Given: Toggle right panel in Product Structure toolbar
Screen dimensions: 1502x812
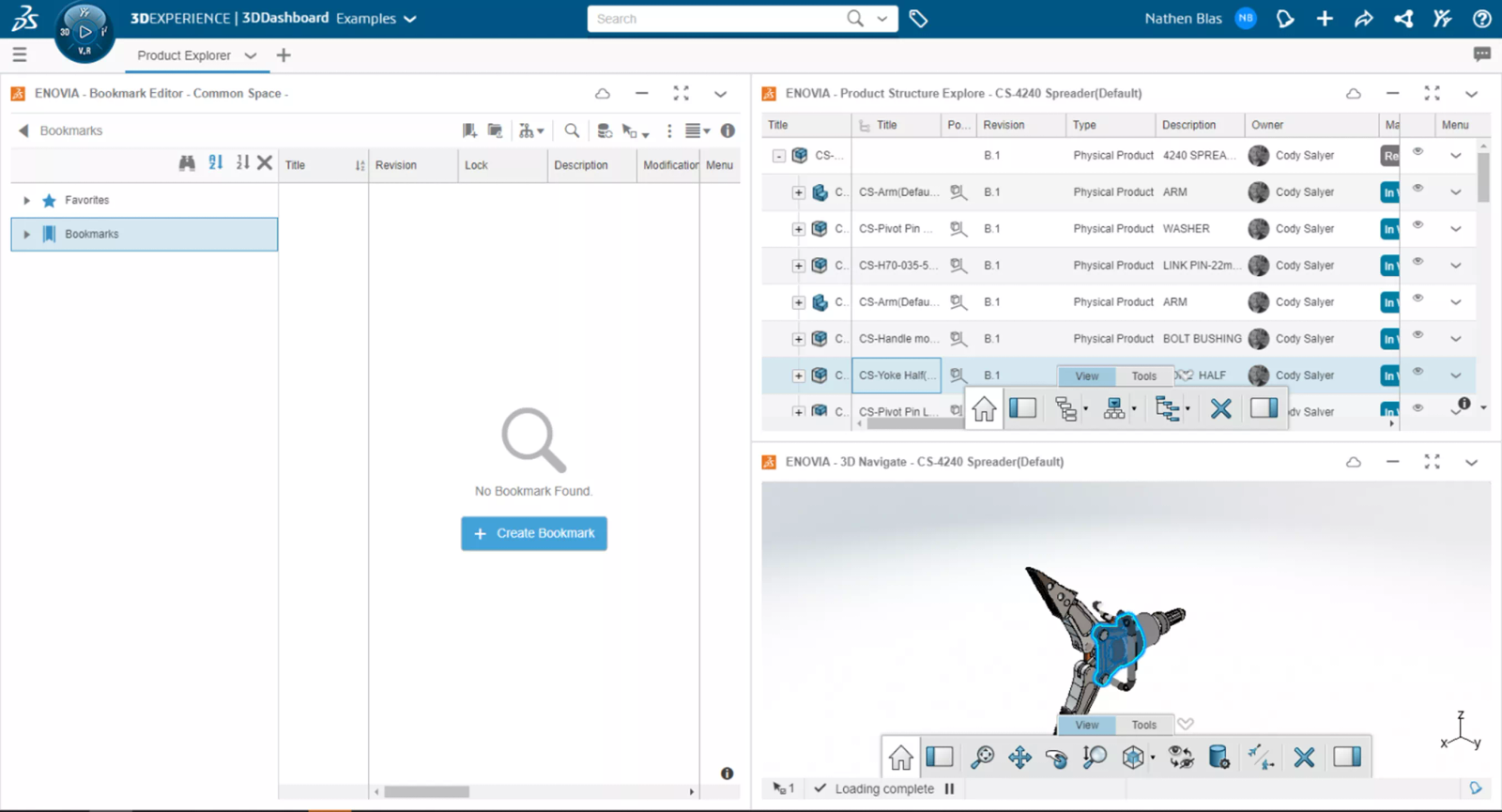Looking at the screenshot, I should coord(1264,407).
